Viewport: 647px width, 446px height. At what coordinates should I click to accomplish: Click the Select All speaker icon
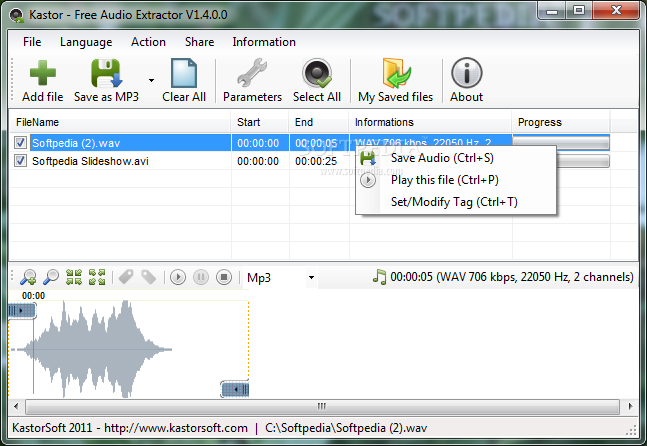coord(317,73)
